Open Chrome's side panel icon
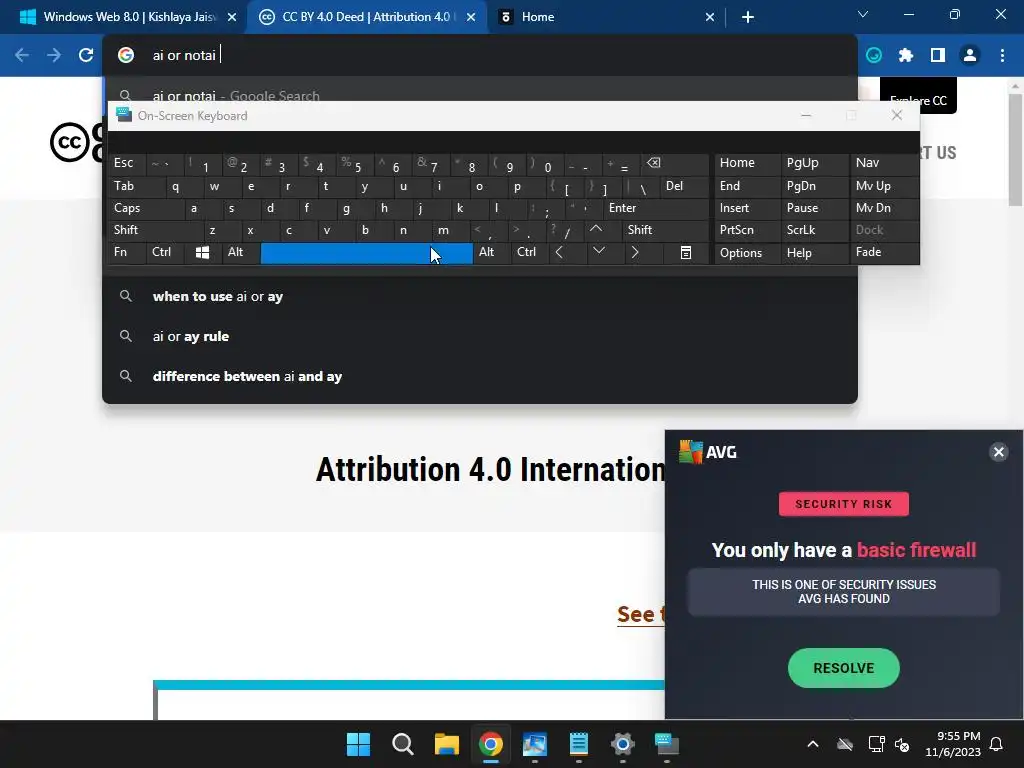Viewport: 1024px width, 768px height. [x=938, y=56]
